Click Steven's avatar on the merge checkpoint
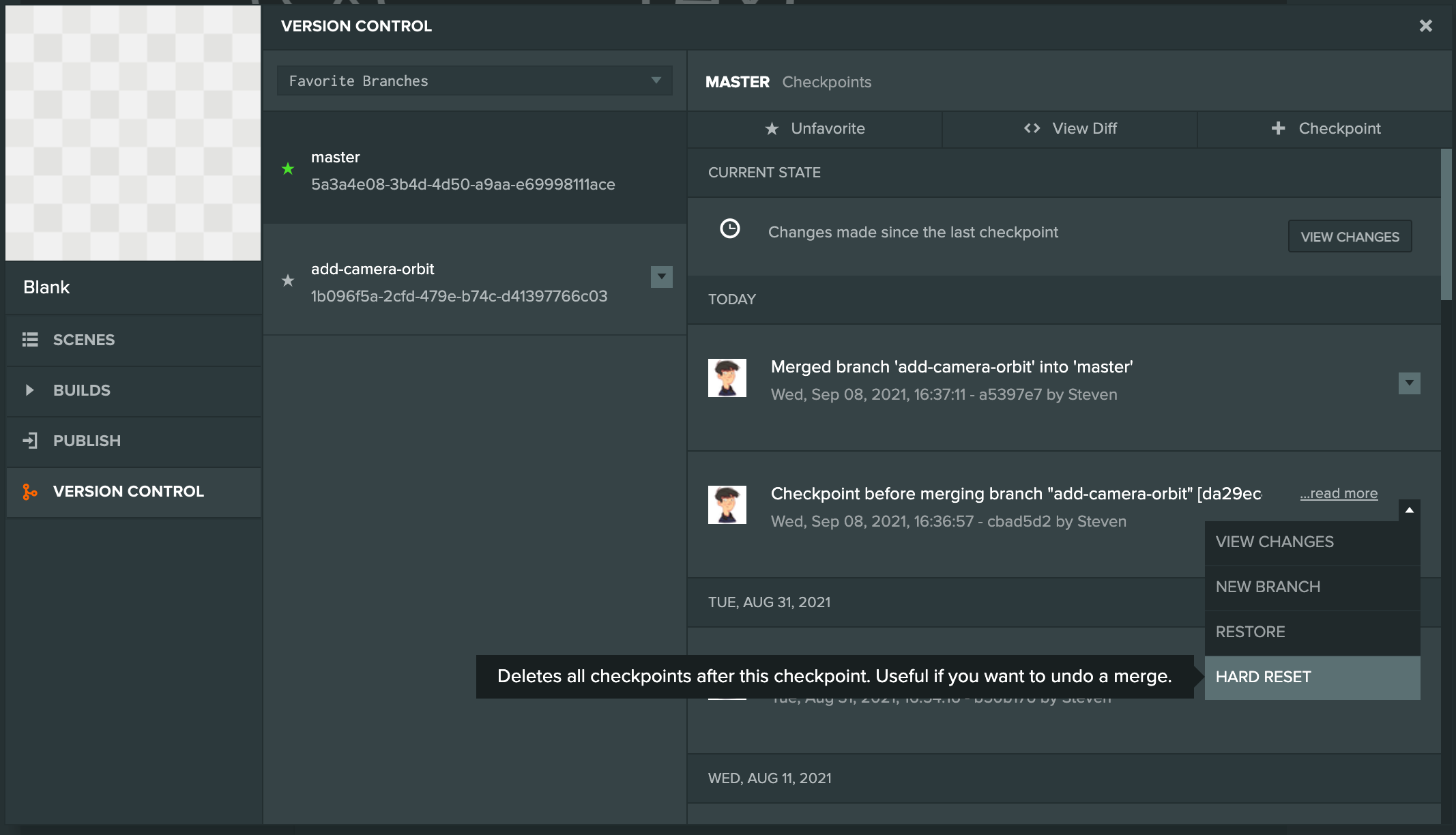The image size is (1456, 835). click(727, 378)
